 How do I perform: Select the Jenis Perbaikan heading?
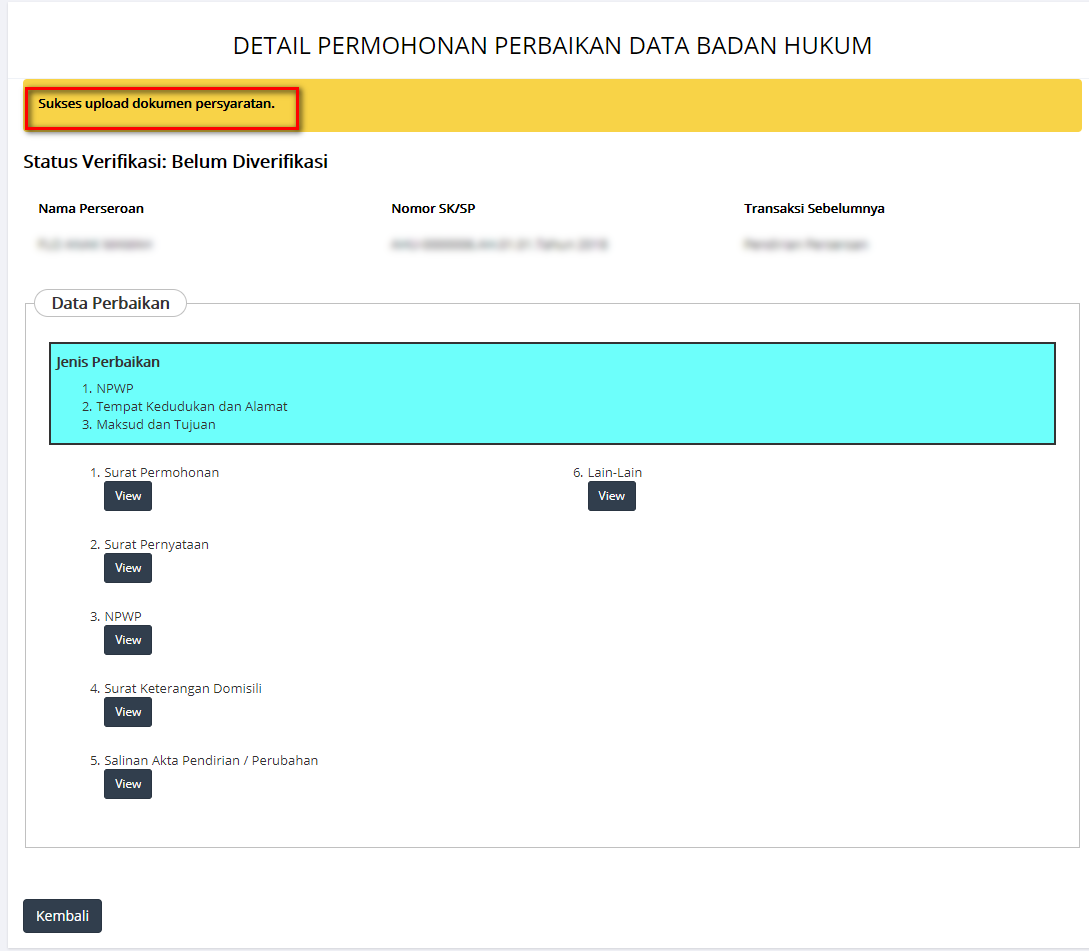[x=108, y=362]
